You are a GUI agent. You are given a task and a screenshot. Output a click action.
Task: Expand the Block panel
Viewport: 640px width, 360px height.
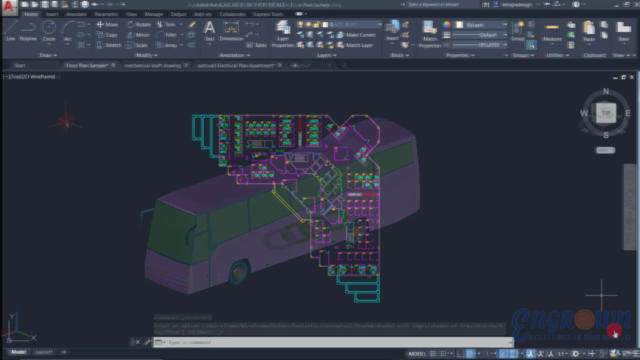[x=399, y=55]
